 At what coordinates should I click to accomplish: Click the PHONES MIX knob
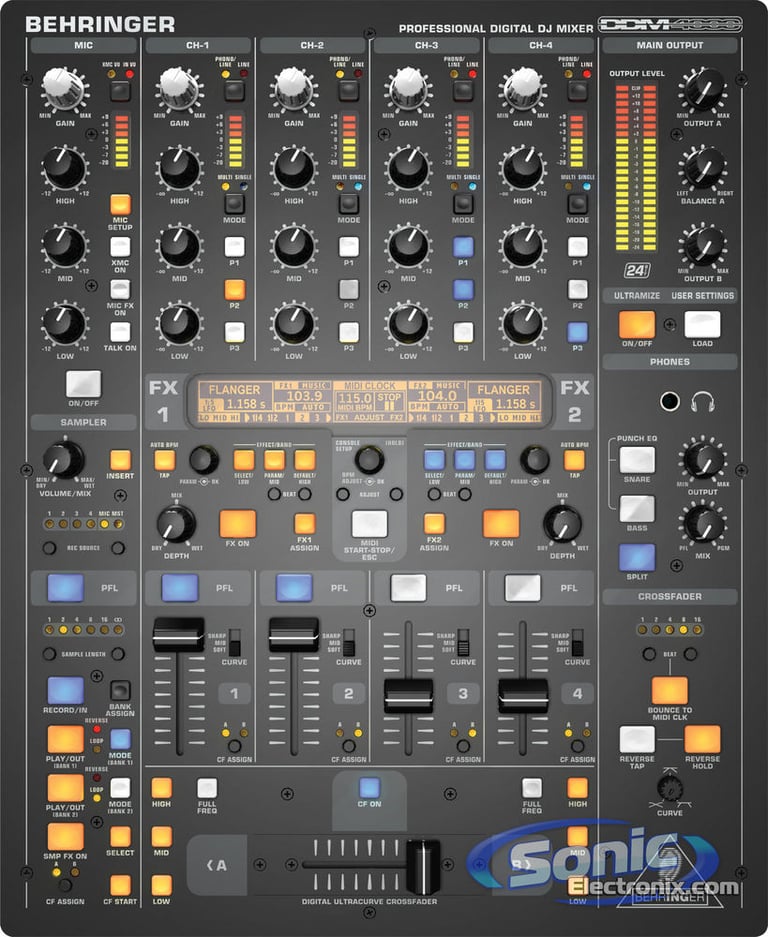pos(703,524)
